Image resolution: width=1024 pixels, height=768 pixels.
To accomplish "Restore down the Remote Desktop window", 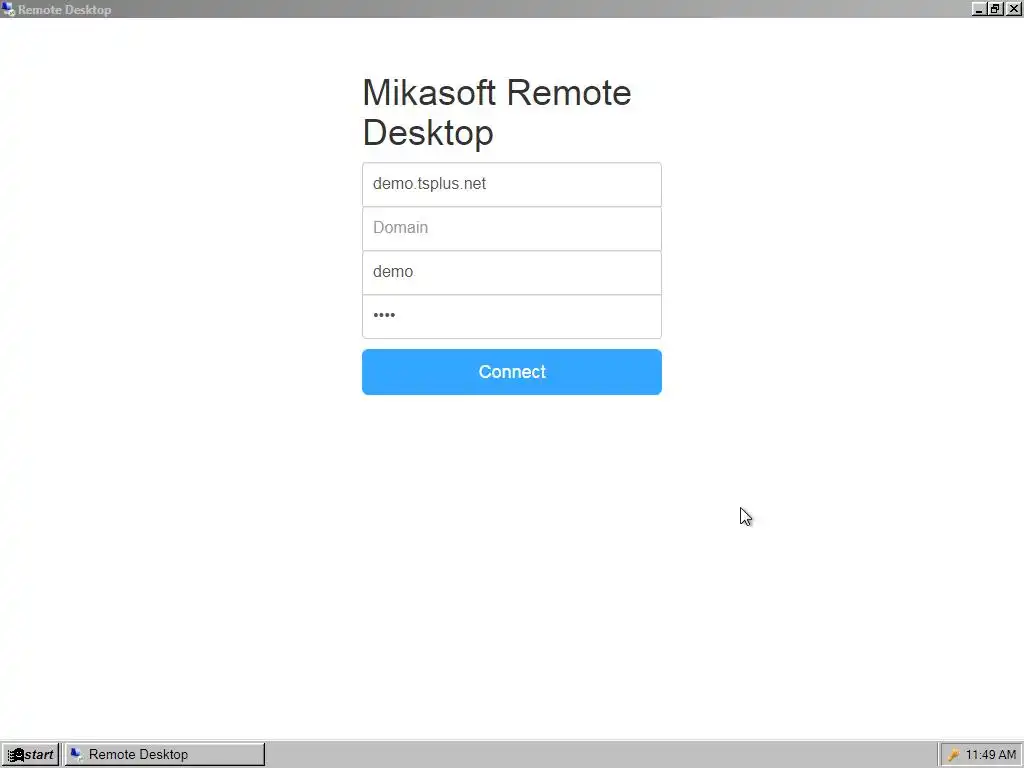I will (x=995, y=9).
